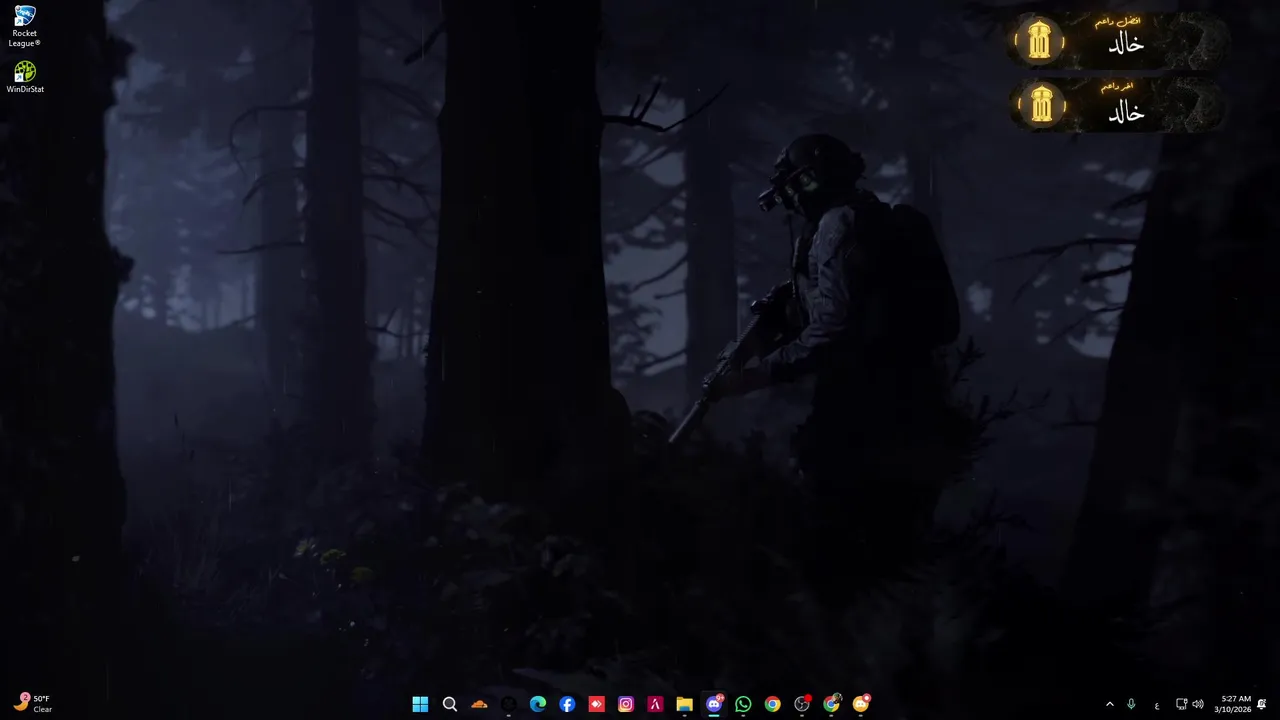
Task: Open the Facebook taskbar app
Action: 567,704
